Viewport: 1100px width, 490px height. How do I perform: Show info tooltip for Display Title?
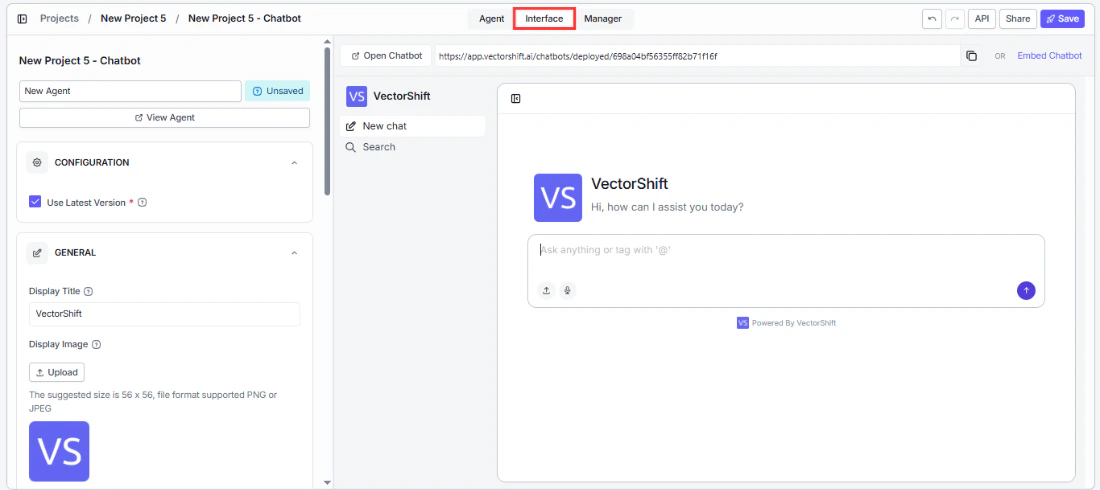(88, 291)
